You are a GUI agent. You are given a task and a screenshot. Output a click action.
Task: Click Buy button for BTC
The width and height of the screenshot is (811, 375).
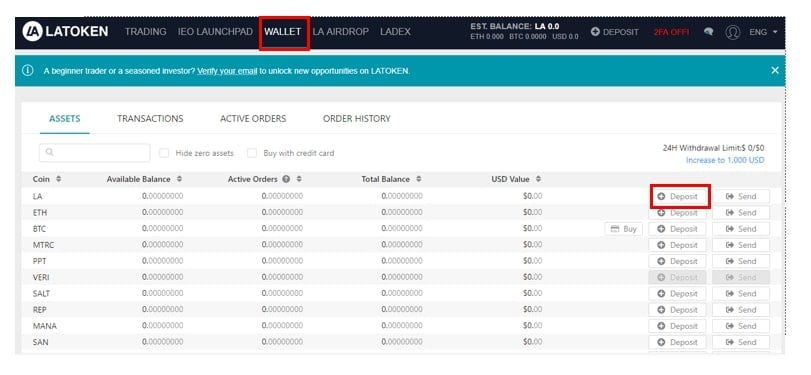click(x=623, y=229)
